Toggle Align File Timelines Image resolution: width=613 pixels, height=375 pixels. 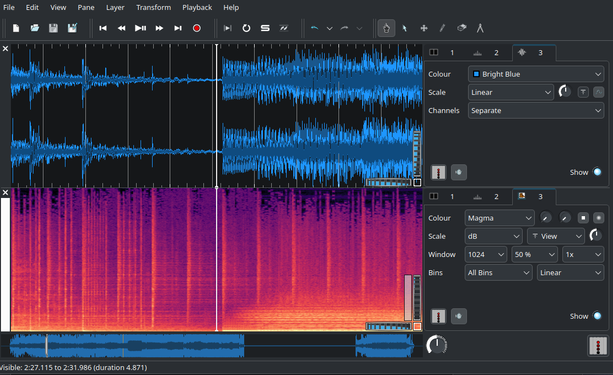click(x=284, y=28)
